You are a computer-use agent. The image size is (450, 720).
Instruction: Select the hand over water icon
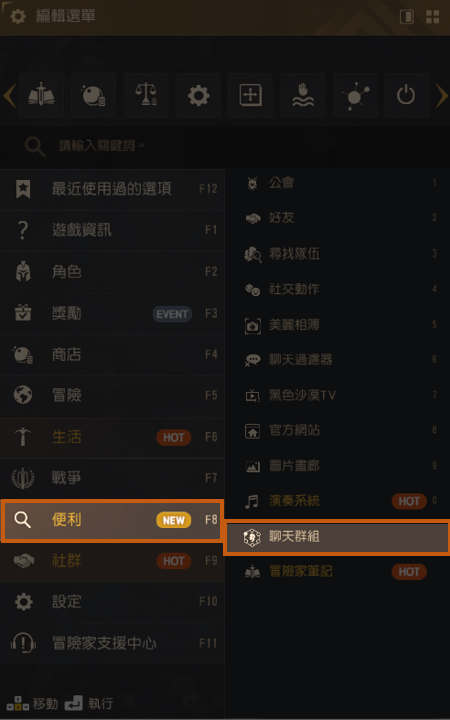[x=303, y=96]
